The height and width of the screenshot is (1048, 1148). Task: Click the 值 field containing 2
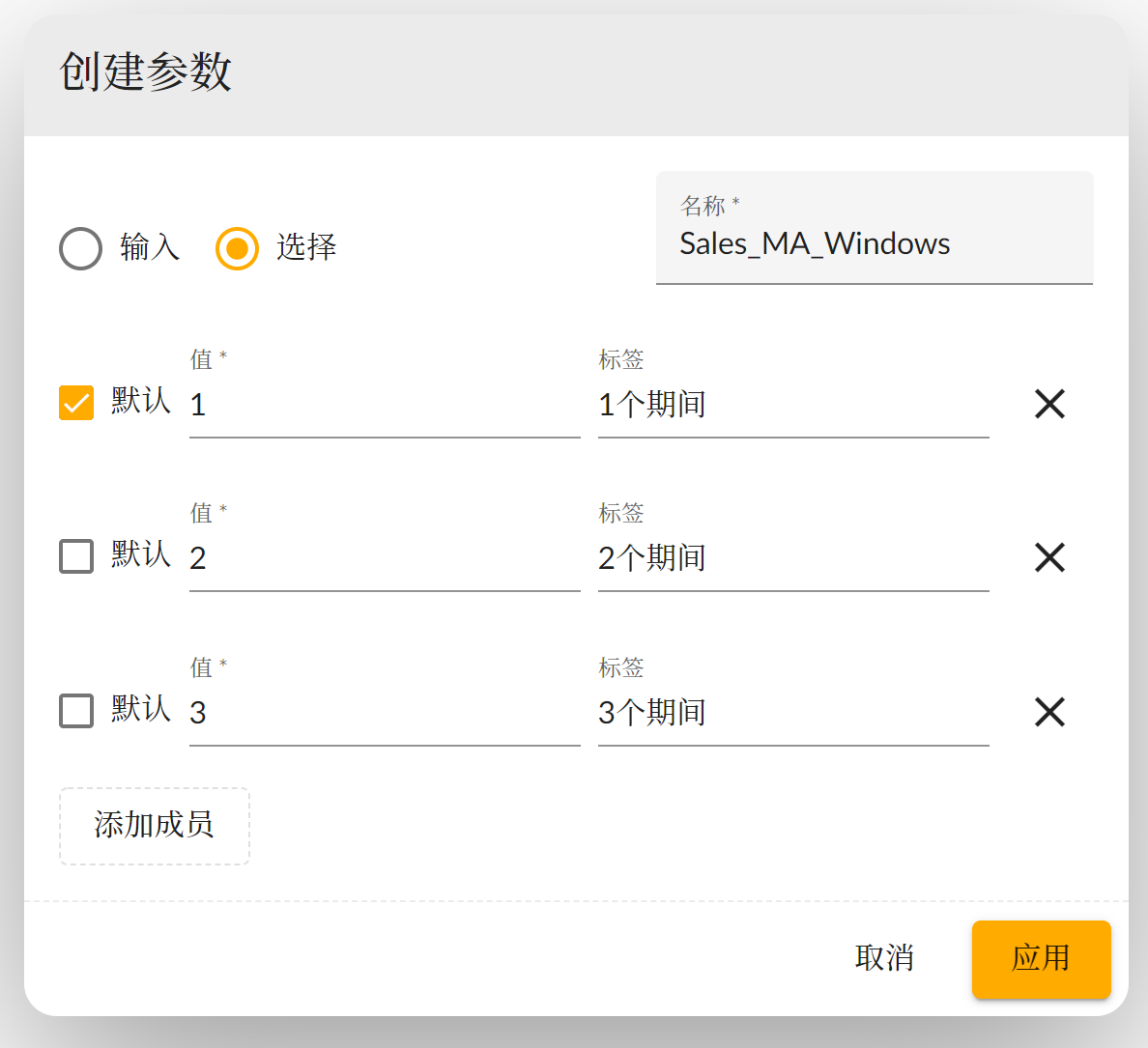(385, 558)
